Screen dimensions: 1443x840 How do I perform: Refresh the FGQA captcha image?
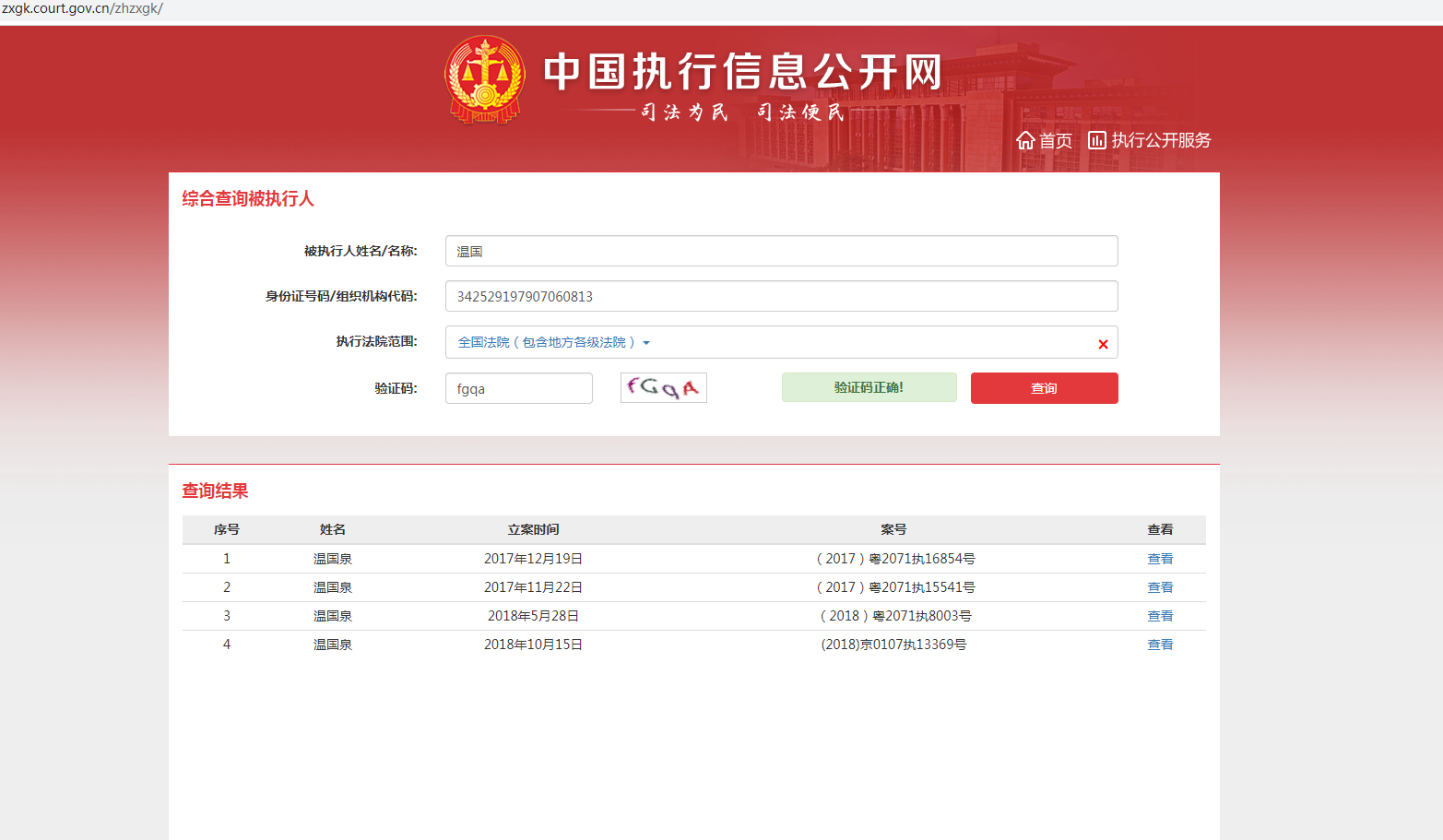[x=663, y=388]
